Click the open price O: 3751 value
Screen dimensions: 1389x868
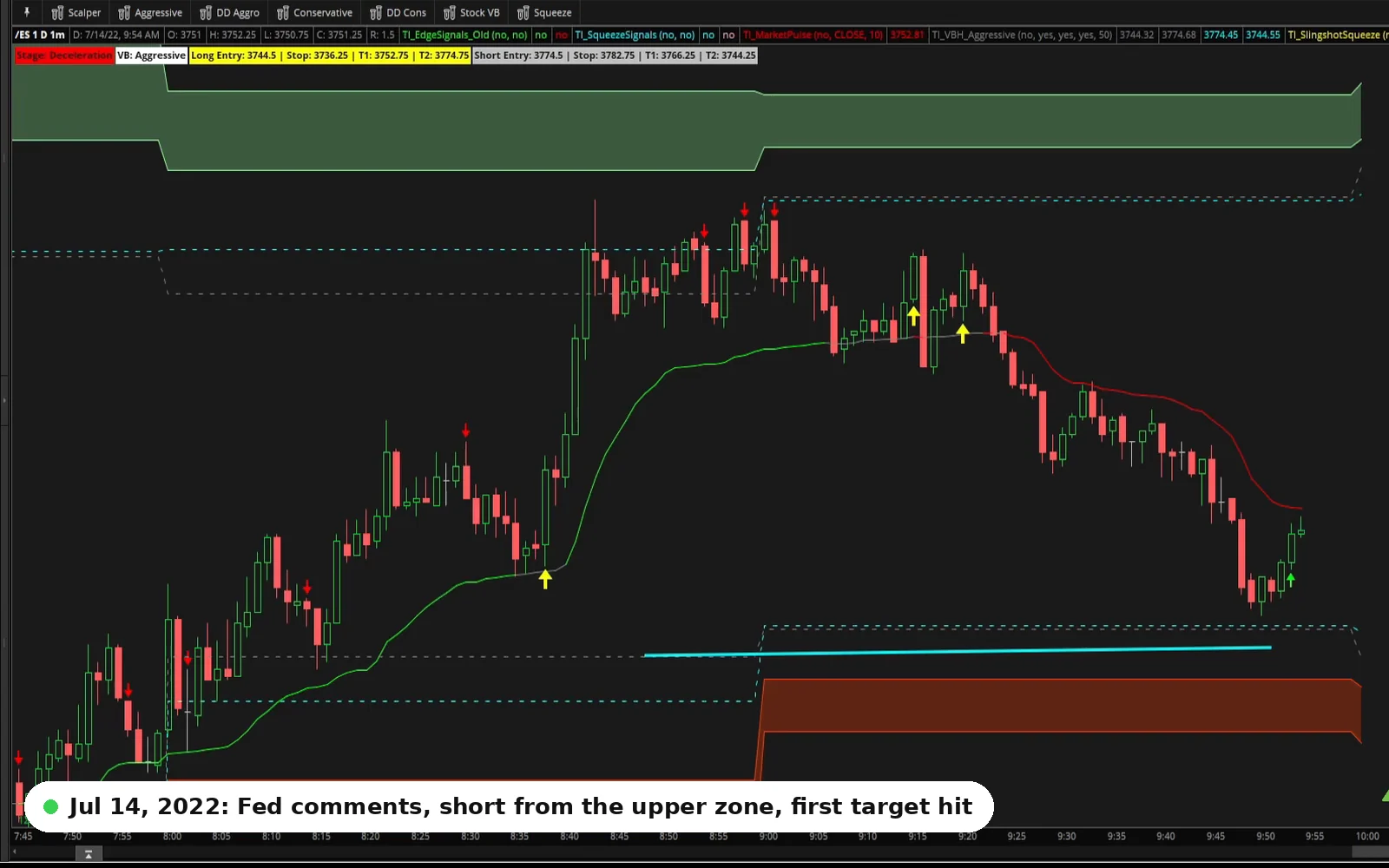184,35
